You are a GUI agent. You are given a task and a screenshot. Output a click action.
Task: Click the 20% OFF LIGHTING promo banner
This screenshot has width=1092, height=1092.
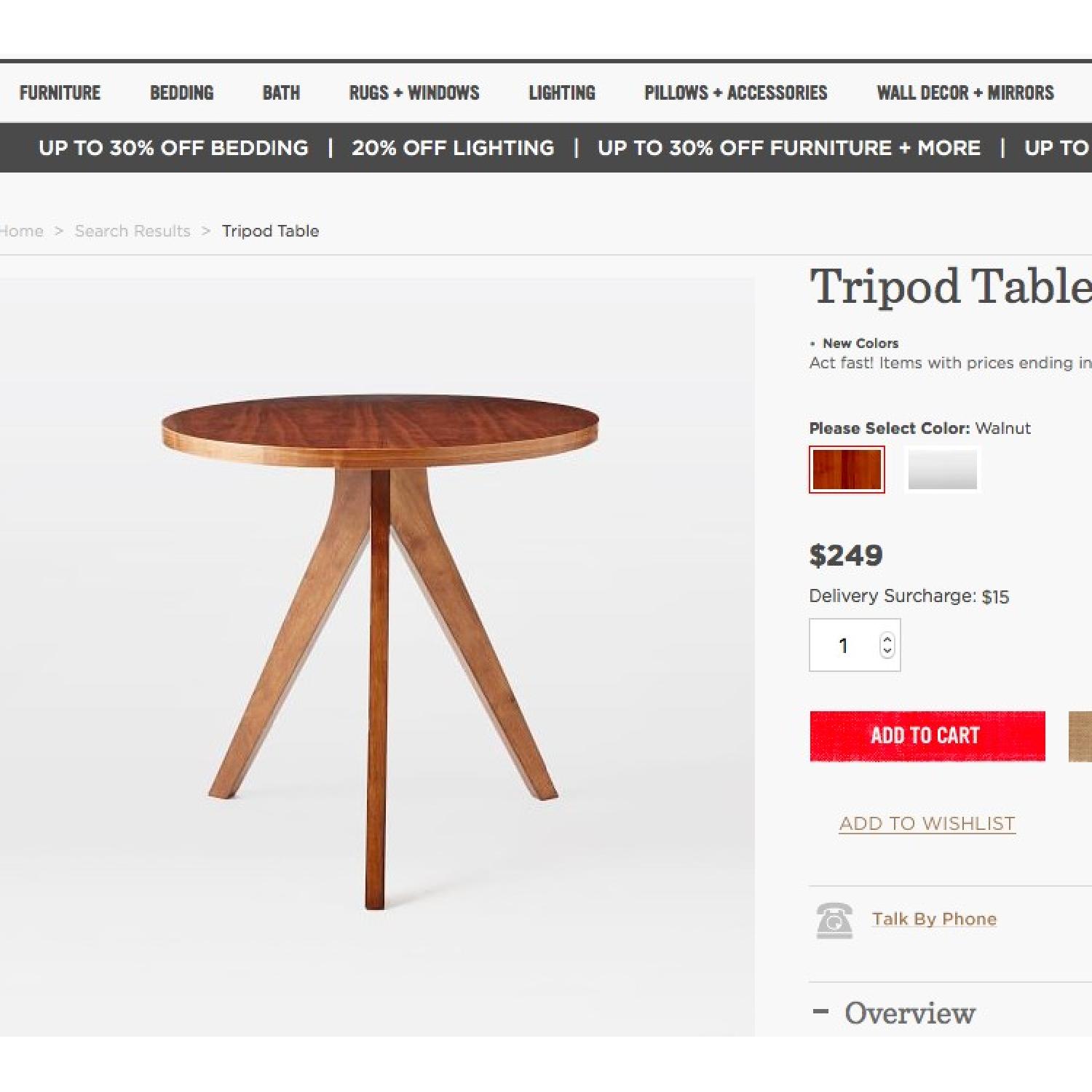452,148
